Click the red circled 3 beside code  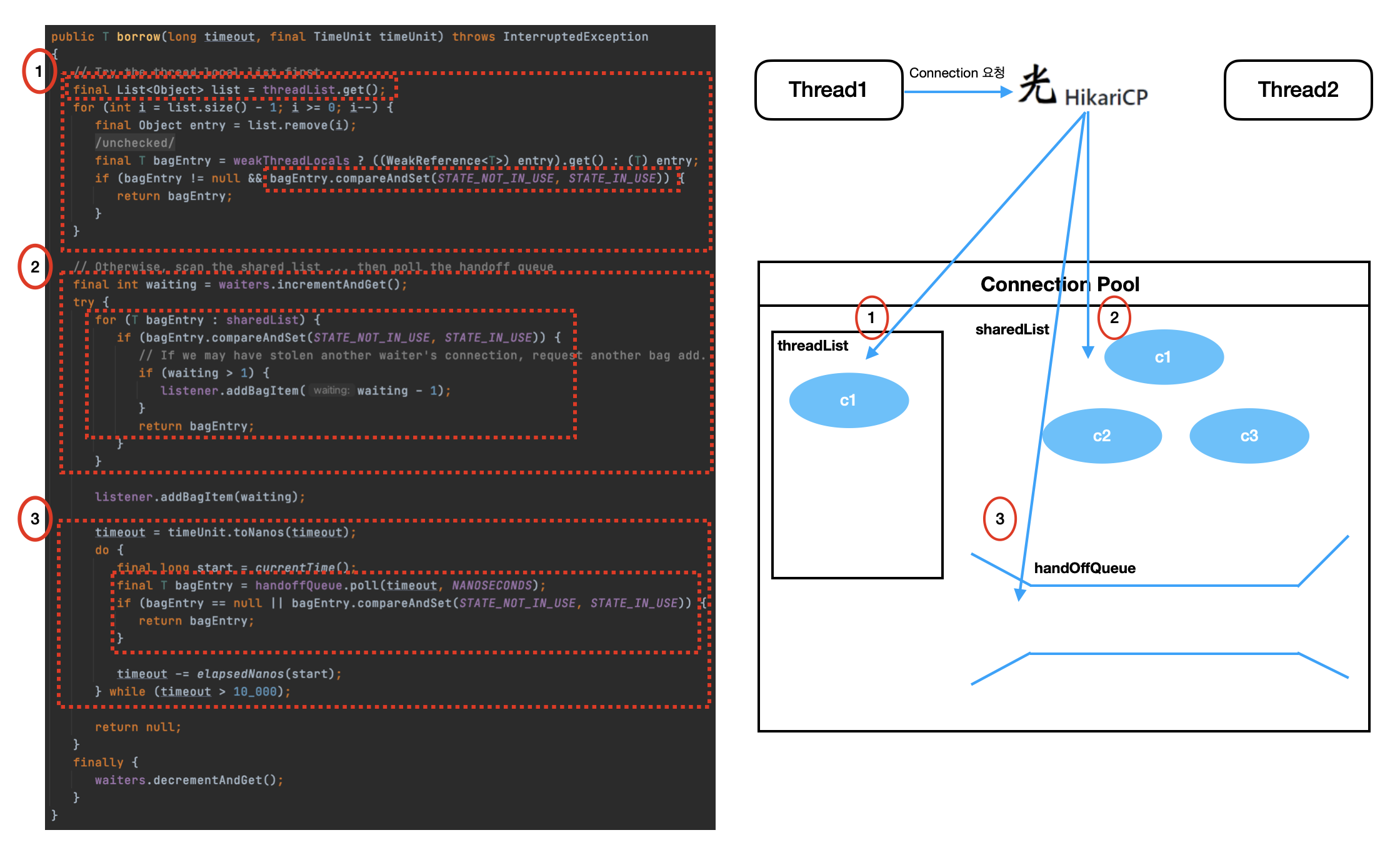pos(35,519)
